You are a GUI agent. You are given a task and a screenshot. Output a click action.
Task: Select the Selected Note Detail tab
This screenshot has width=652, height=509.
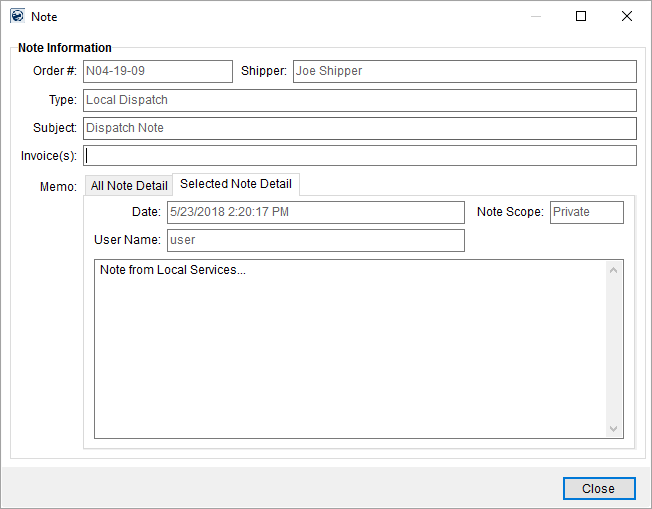(x=236, y=185)
